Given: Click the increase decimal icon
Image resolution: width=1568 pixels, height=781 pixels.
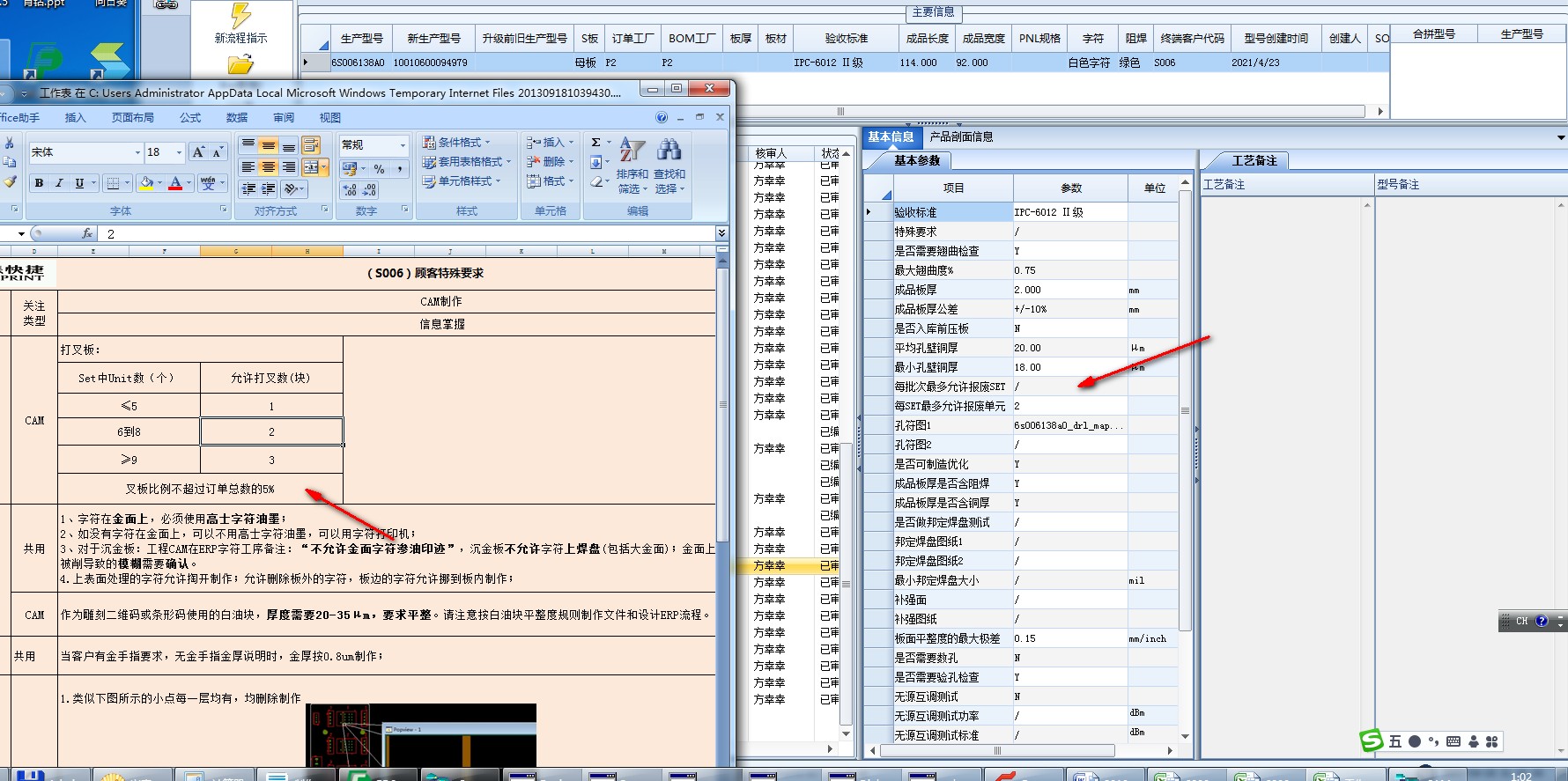Looking at the screenshot, I should click(x=350, y=189).
